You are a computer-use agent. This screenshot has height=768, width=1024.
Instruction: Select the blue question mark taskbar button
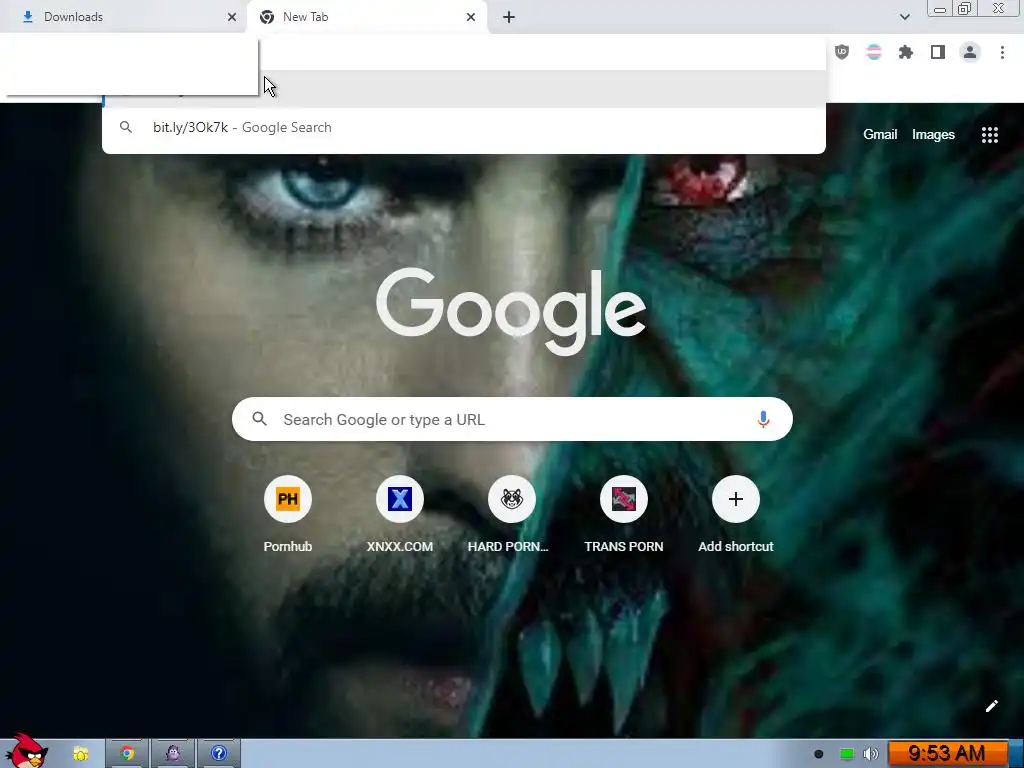219,754
